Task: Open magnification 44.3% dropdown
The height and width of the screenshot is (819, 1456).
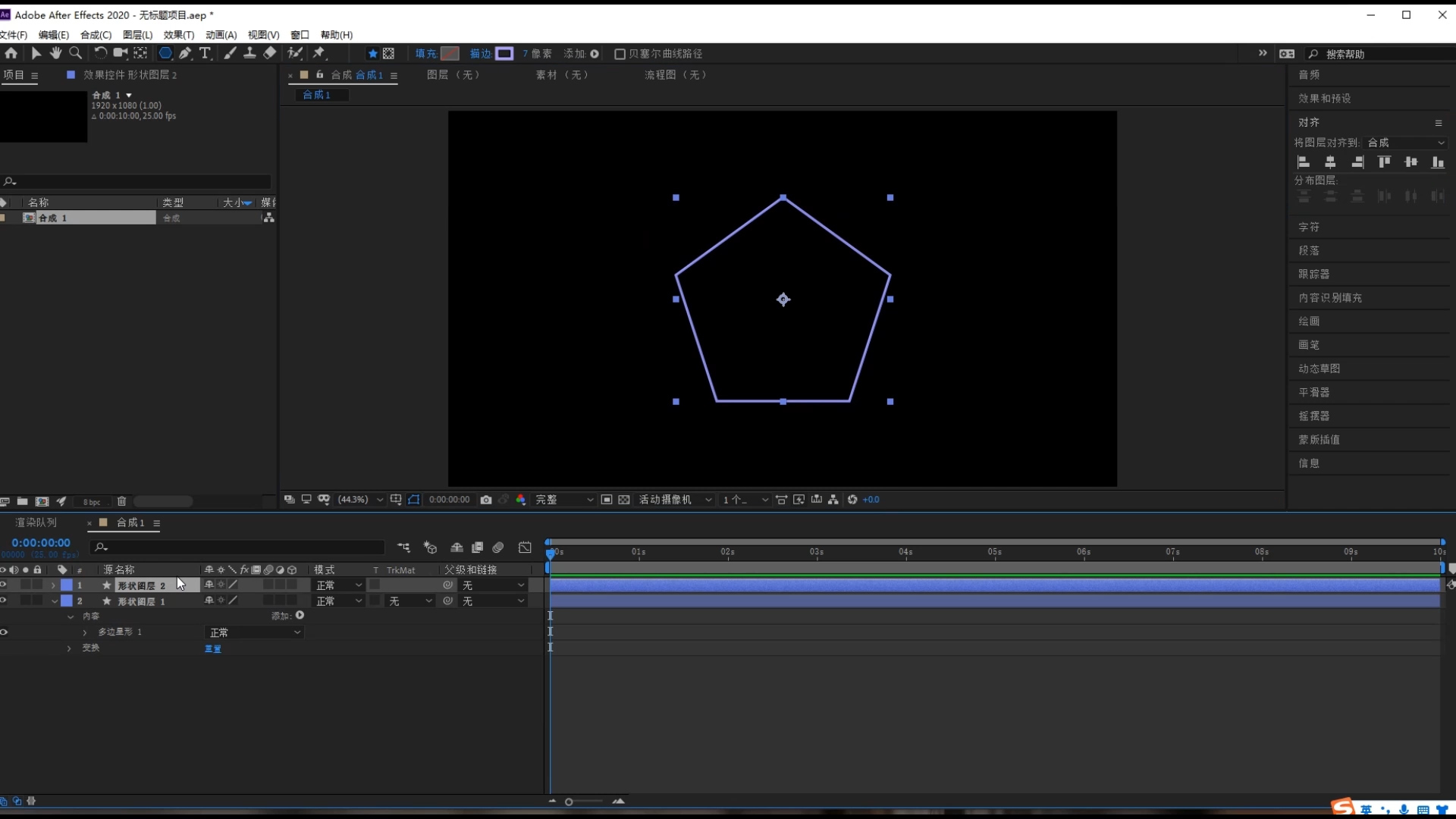Action: [x=361, y=500]
